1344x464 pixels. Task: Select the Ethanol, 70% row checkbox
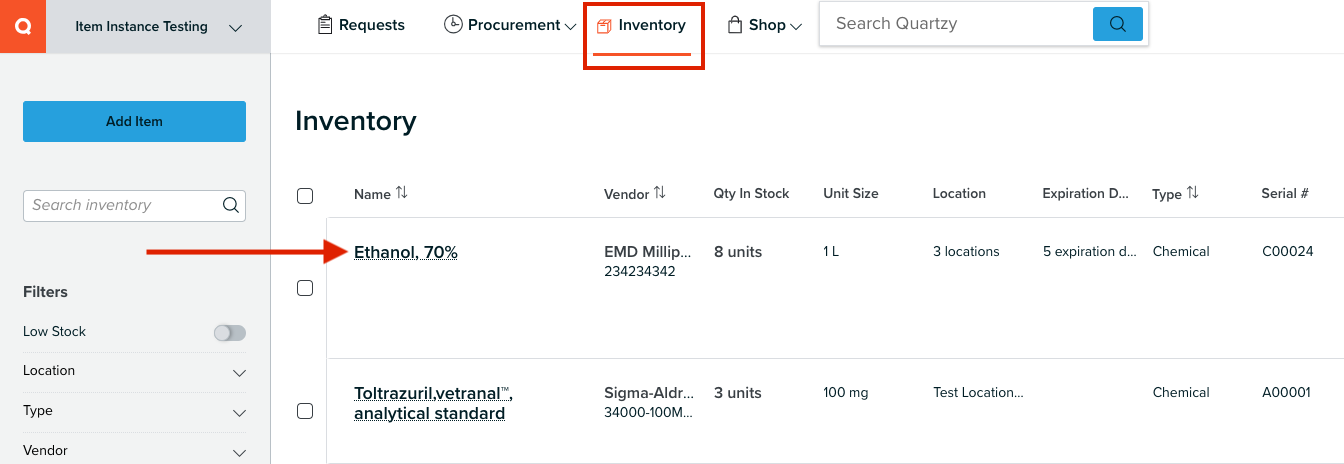pyautogui.click(x=305, y=288)
